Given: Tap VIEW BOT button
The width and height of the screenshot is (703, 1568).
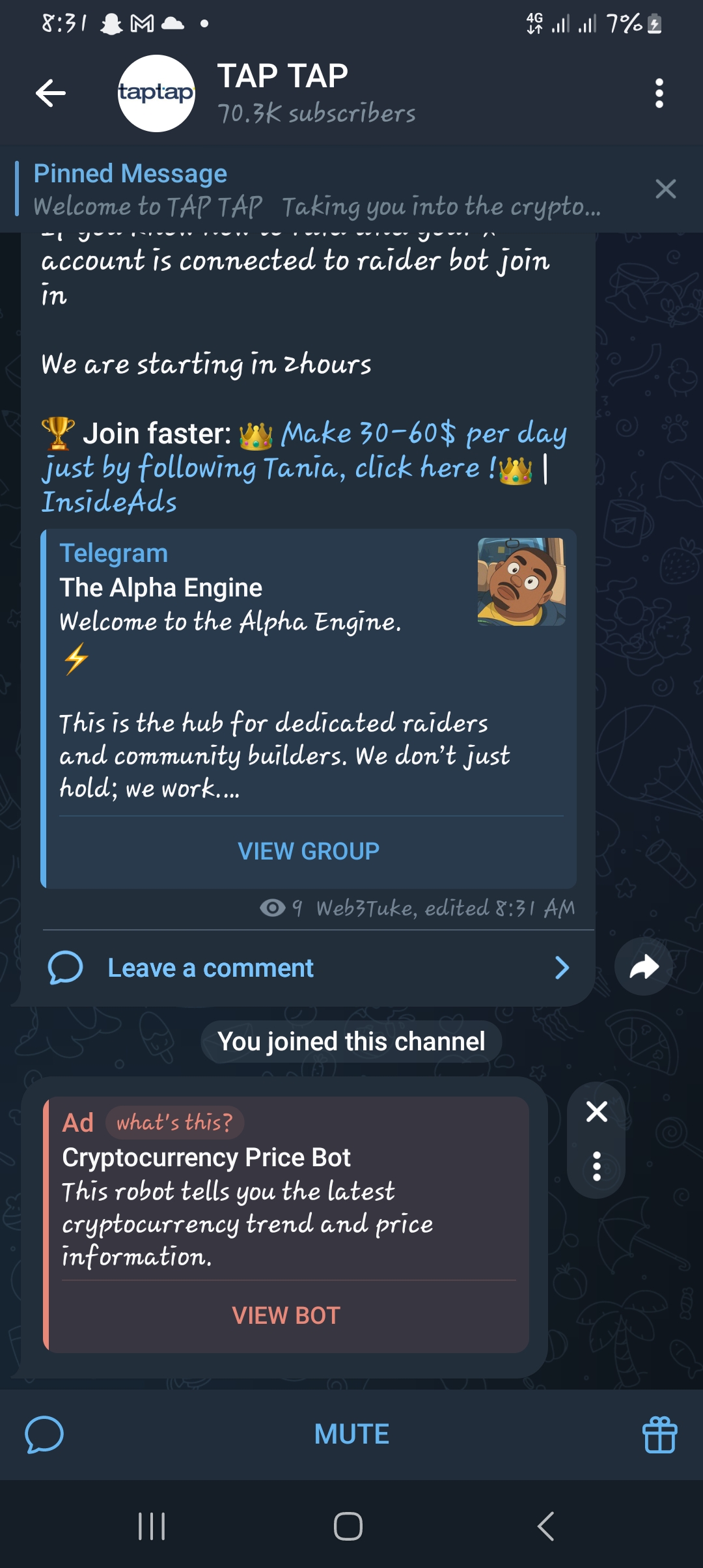Looking at the screenshot, I should pos(286,1315).
